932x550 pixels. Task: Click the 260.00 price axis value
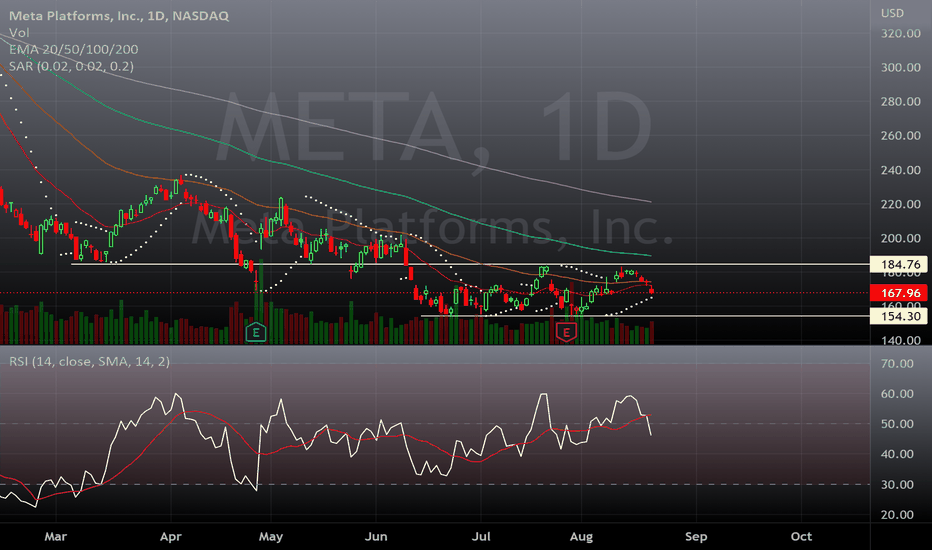coord(900,136)
